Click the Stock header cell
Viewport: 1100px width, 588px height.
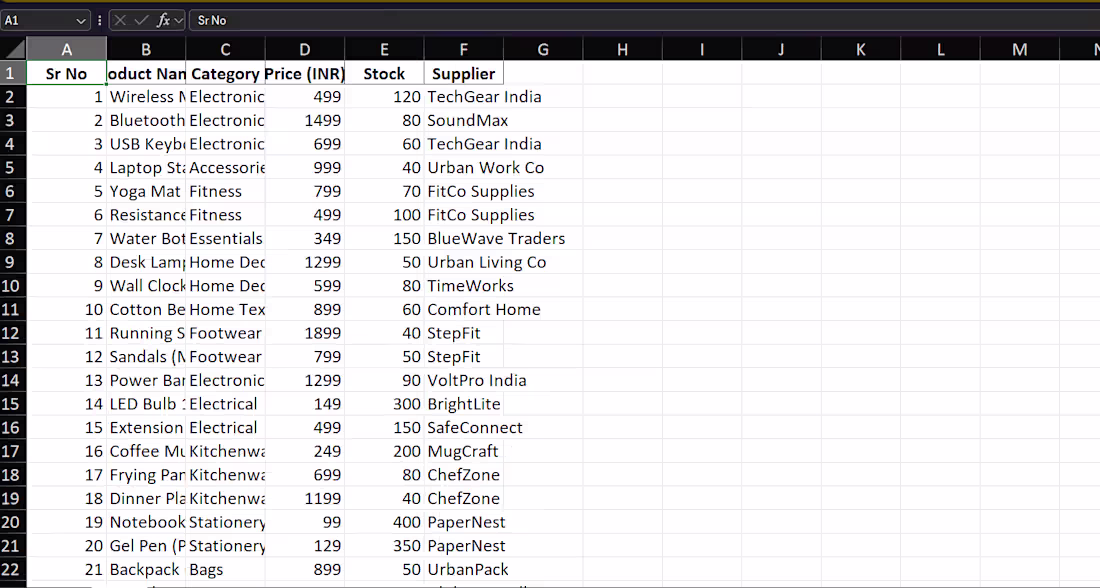click(x=384, y=73)
